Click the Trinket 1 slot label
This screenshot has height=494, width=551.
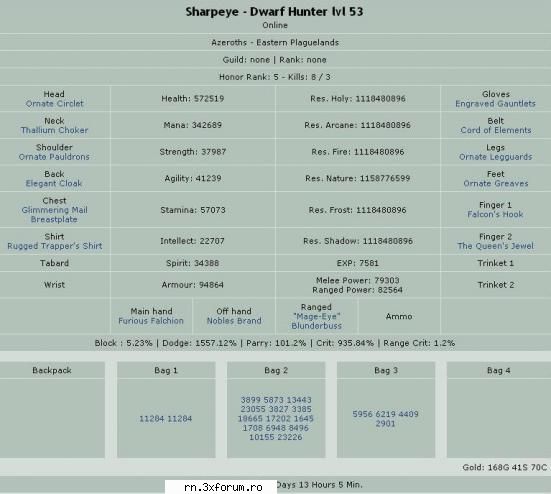pos(495,263)
